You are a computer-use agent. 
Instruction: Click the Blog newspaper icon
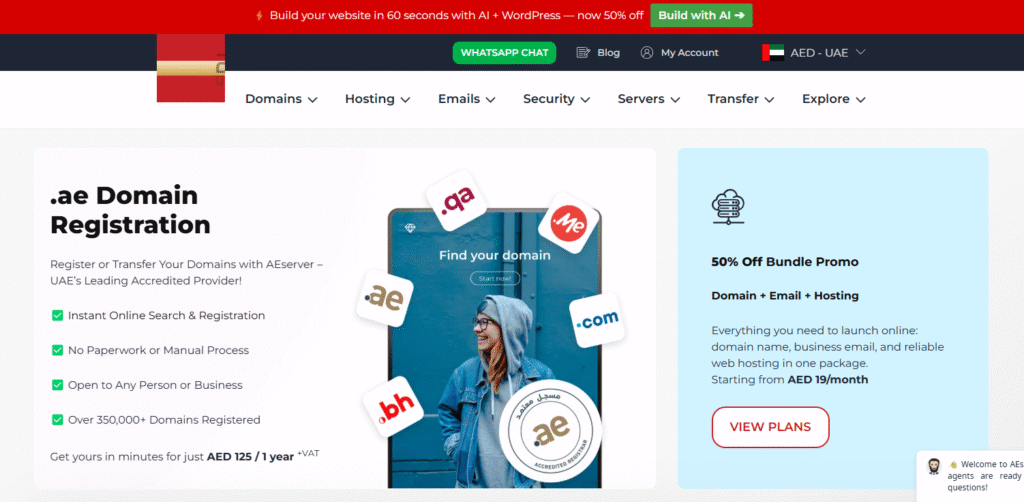click(583, 53)
